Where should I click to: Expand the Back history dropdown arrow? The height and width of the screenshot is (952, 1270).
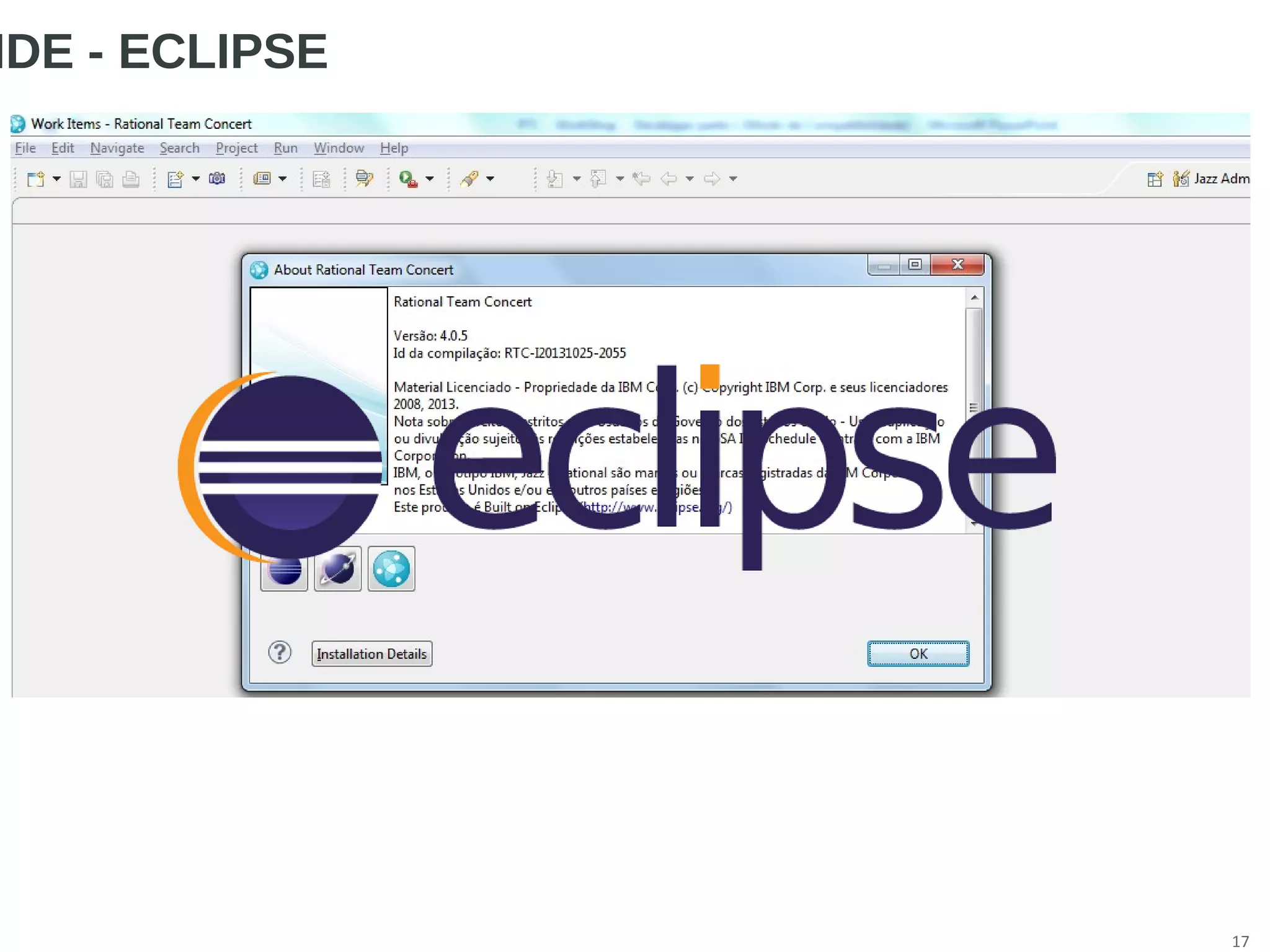coord(690,179)
